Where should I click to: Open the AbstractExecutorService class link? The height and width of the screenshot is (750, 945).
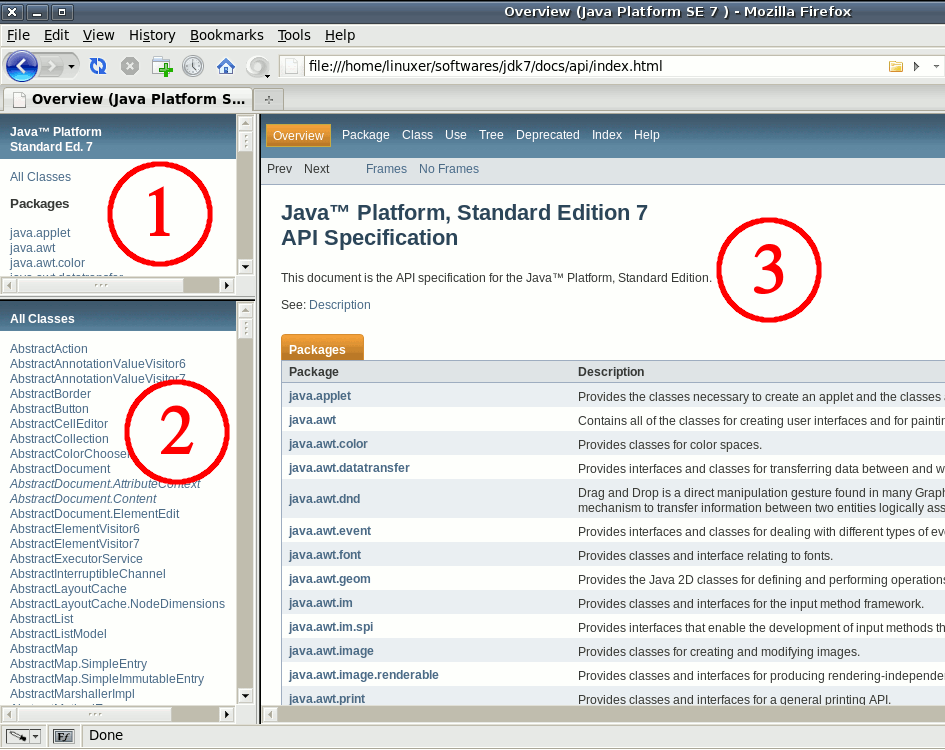[x=76, y=559]
